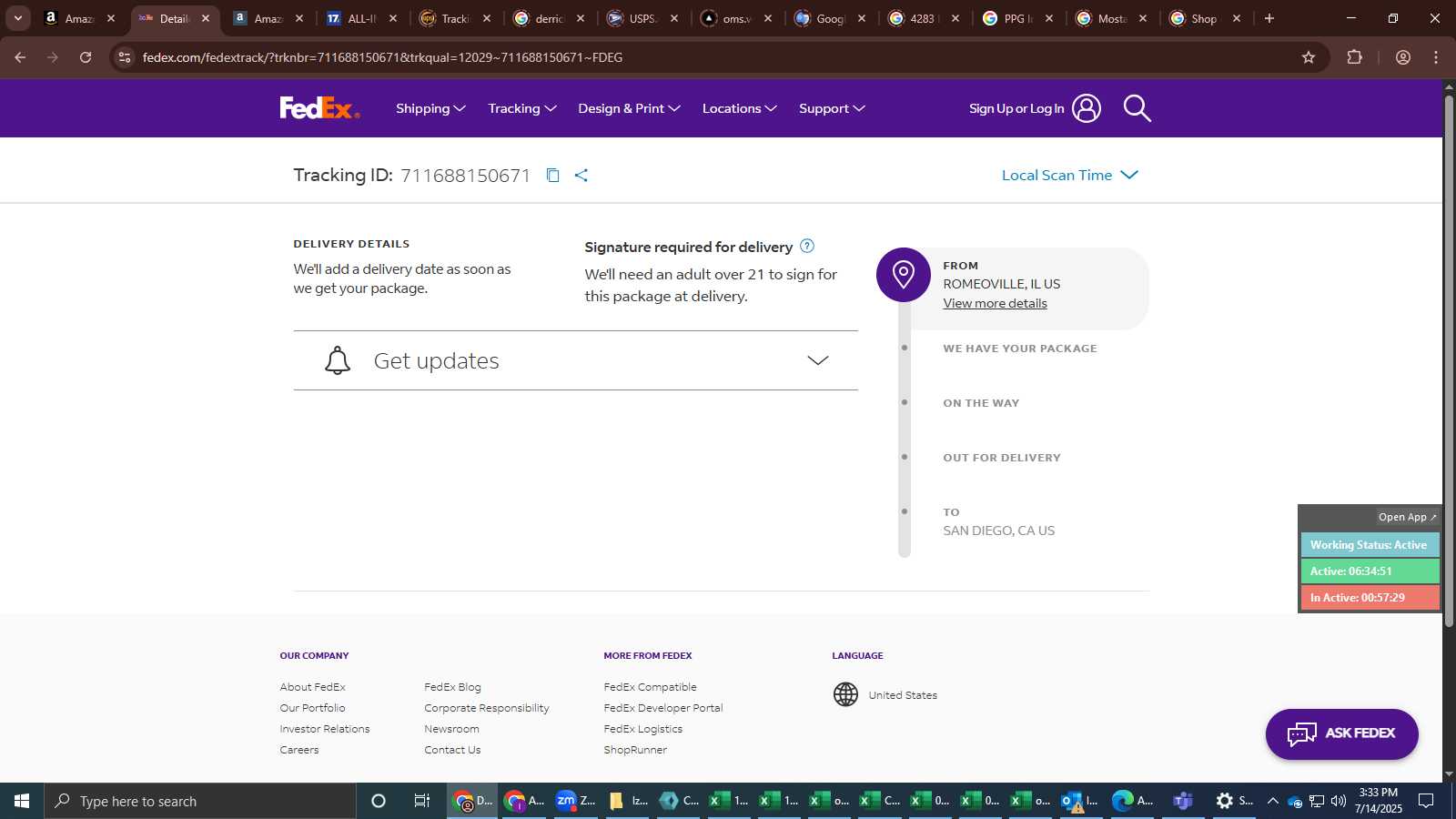Image resolution: width=1456 pixels, height=819 pixels.
Task: Click United States language selector
Action: [x=903, y=695]
